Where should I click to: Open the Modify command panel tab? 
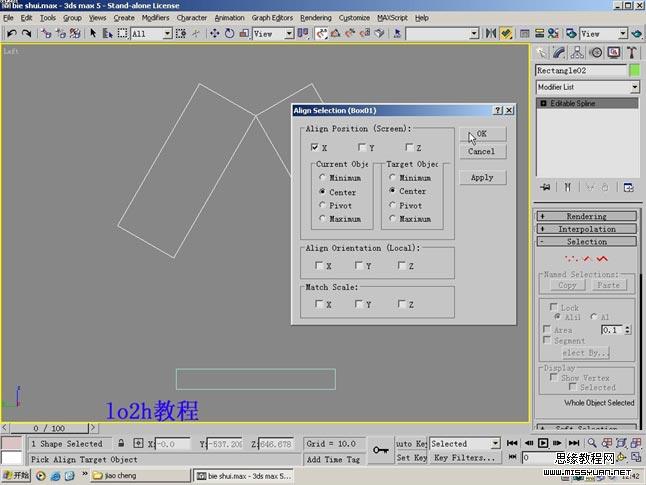559,52
